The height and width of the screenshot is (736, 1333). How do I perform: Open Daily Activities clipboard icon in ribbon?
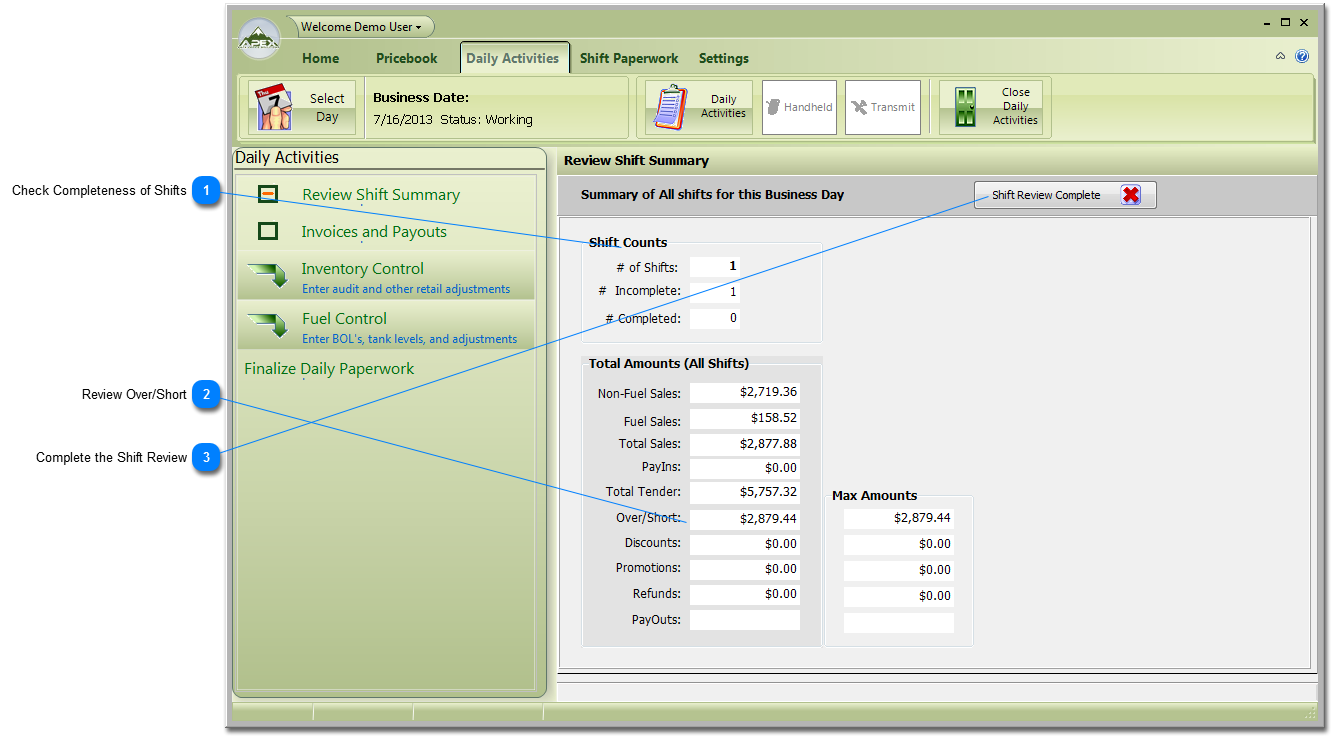(x=671, y=108)
